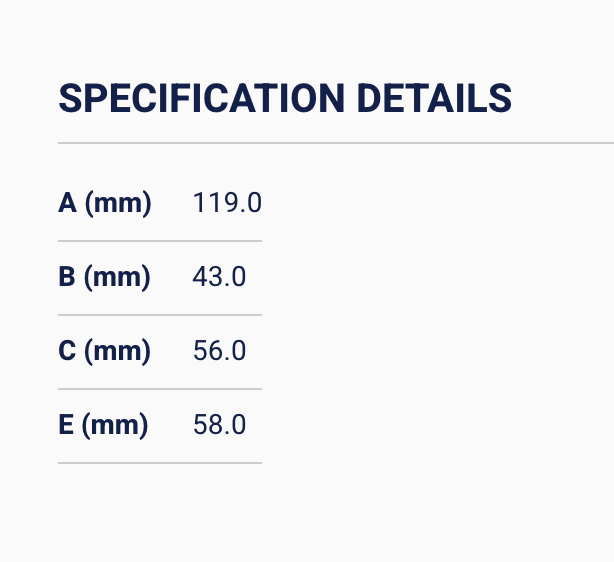Click the divider below the A (mm) row
The width and height of the screenshot is (614, 562).
point(160,241)
